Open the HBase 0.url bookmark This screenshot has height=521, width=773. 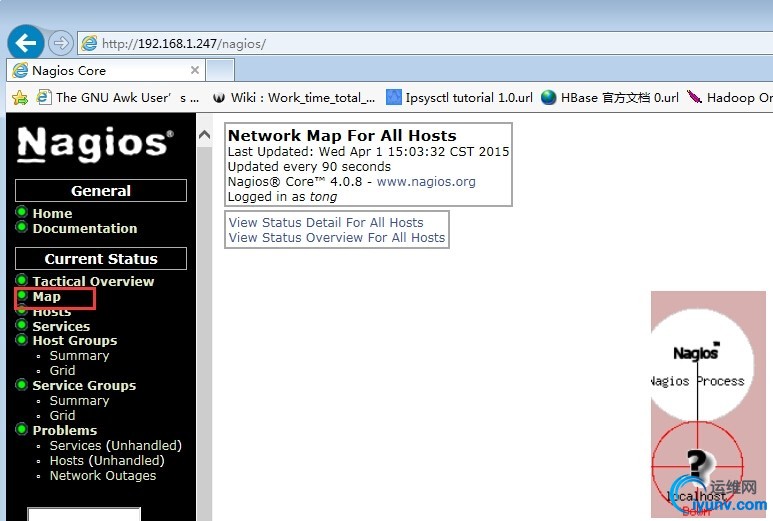coord(610,98)
